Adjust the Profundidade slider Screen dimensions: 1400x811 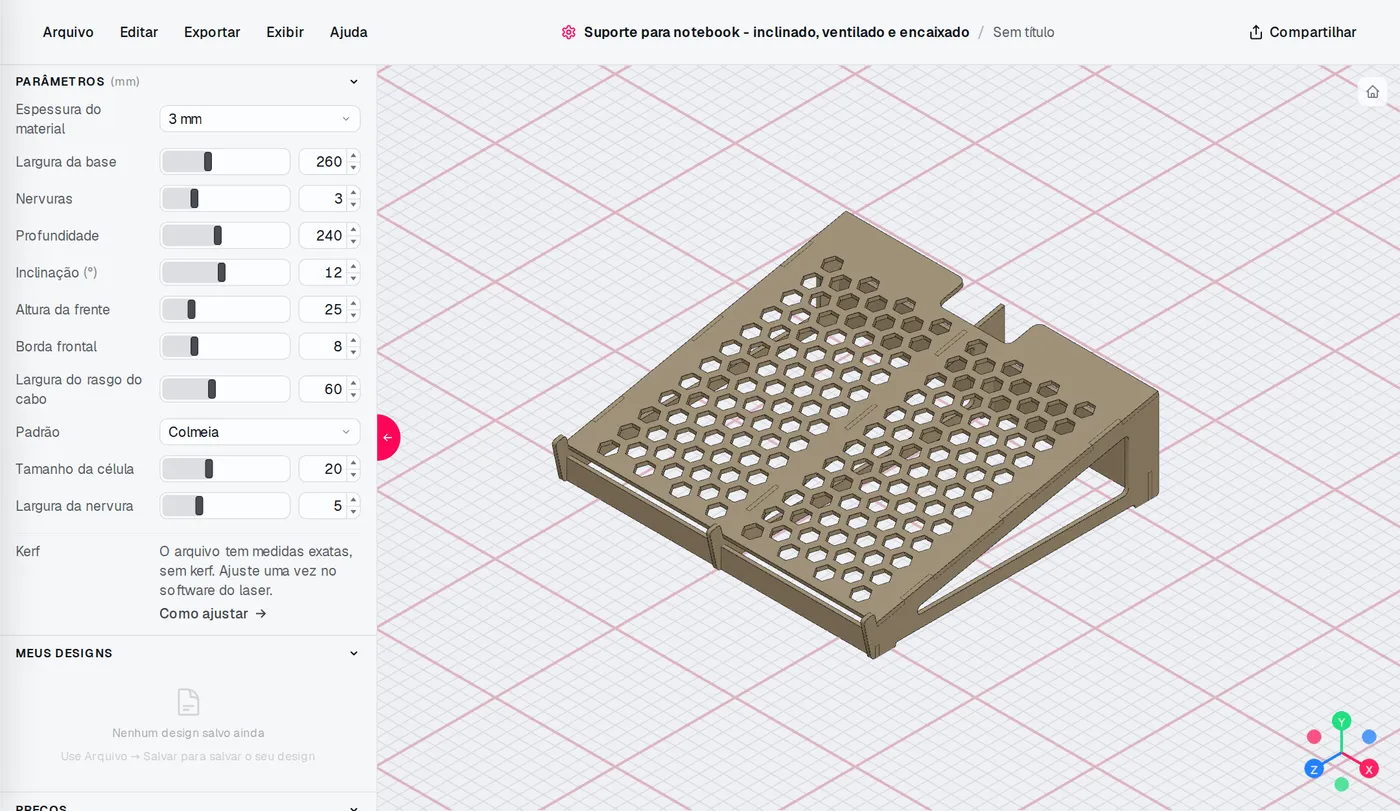coord(225,235)
